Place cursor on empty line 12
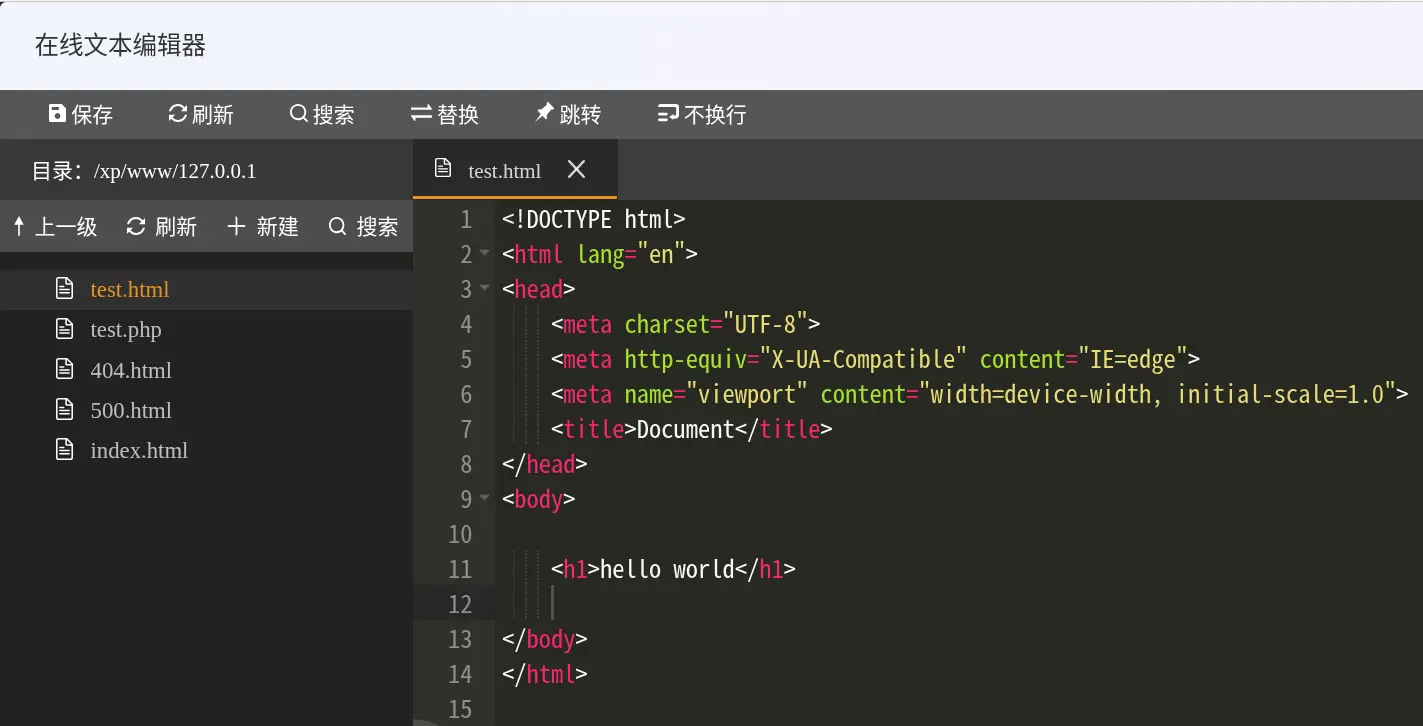Viewport: 1423px width, 726px height. (x=958, y=604)
